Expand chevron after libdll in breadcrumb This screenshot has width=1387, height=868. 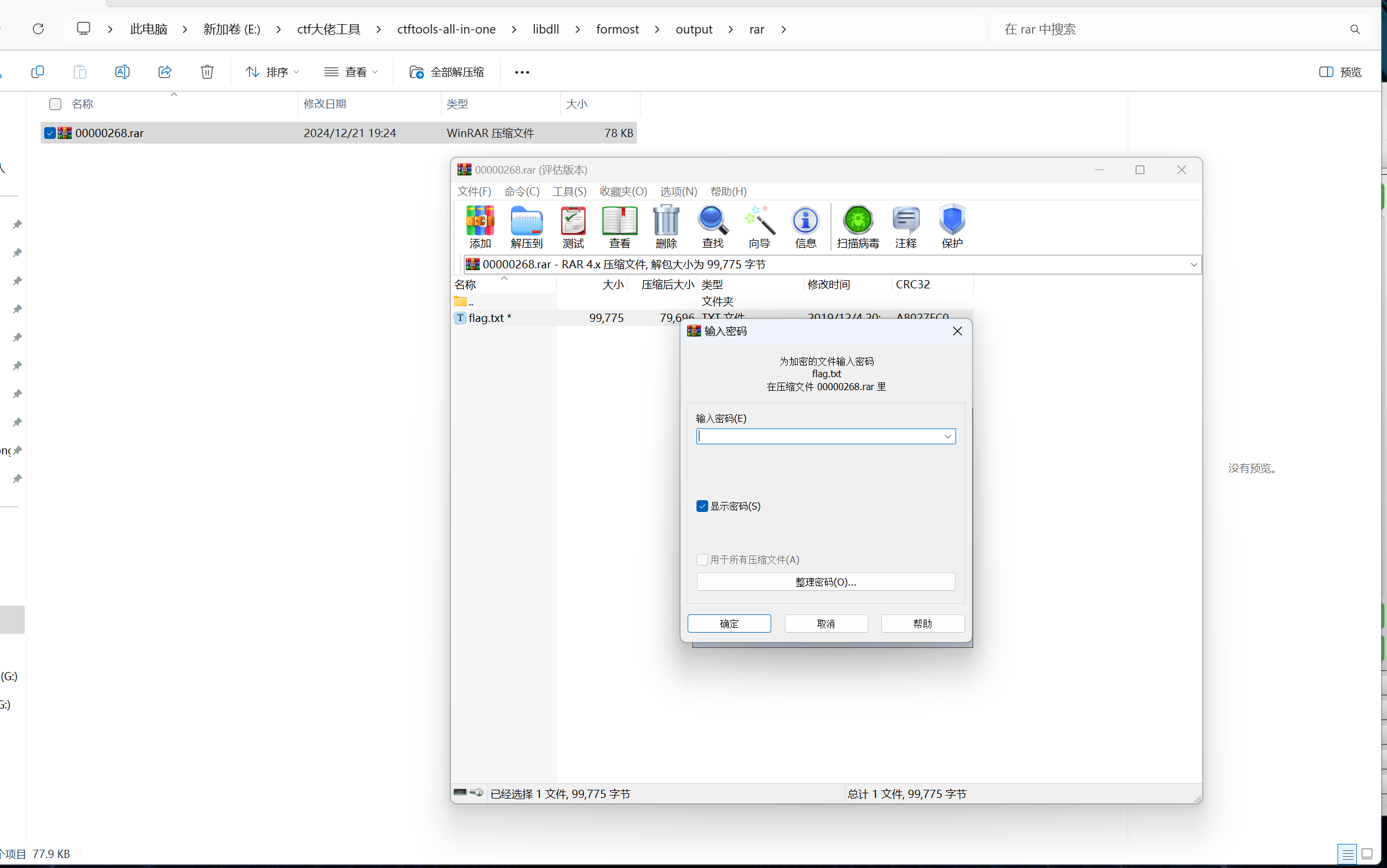tap(578, 29)
